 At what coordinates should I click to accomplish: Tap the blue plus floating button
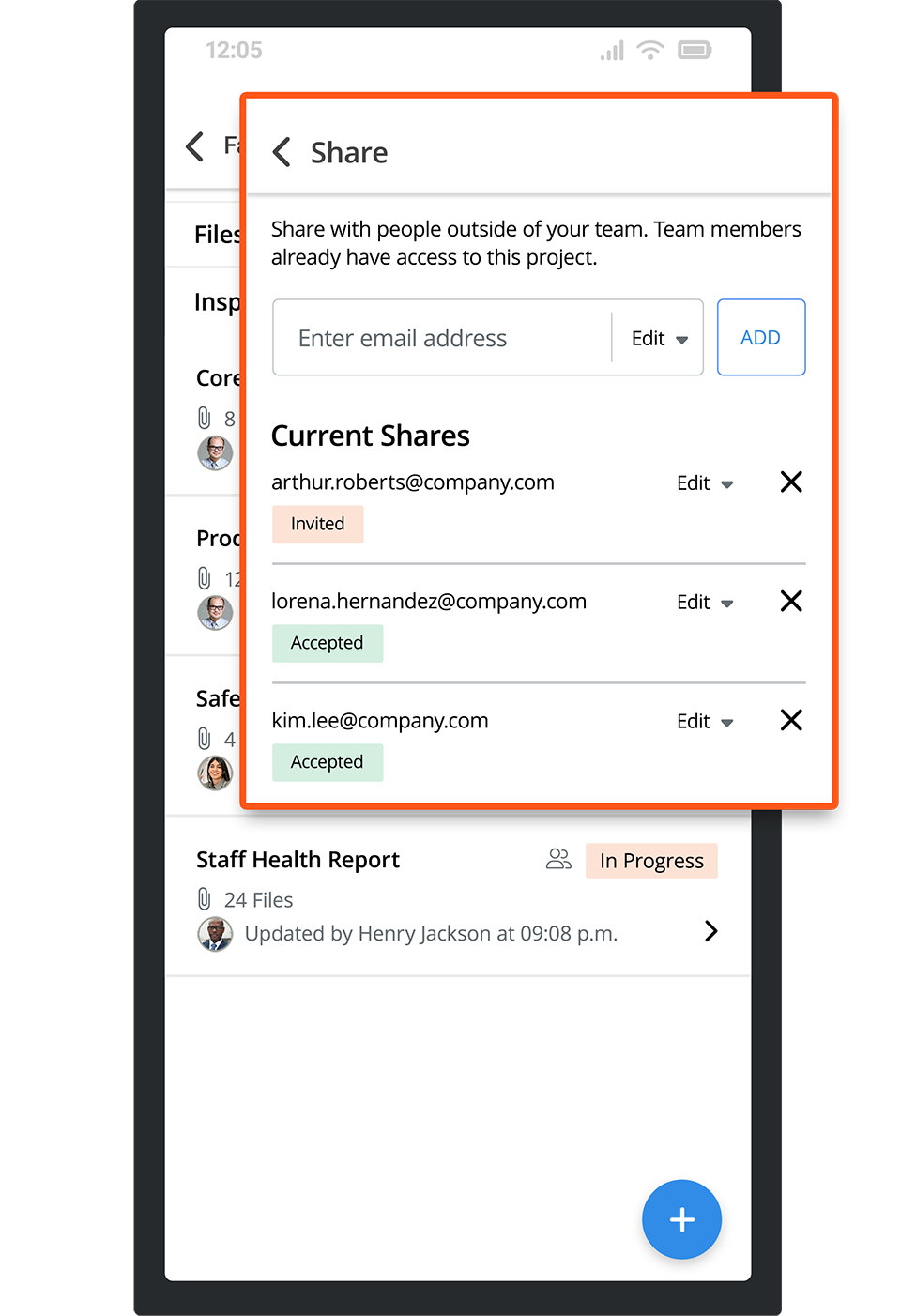pos(681,1219)
